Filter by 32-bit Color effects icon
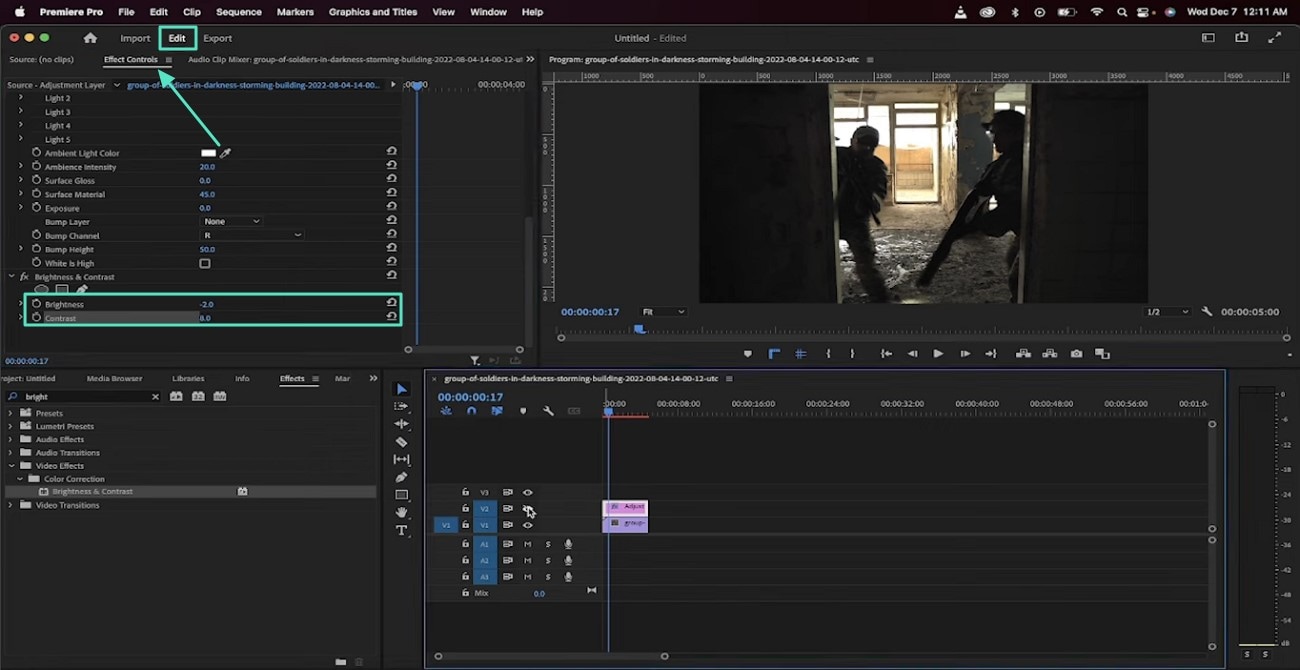Screen dimensions: 1300x670 coord(198,396)
